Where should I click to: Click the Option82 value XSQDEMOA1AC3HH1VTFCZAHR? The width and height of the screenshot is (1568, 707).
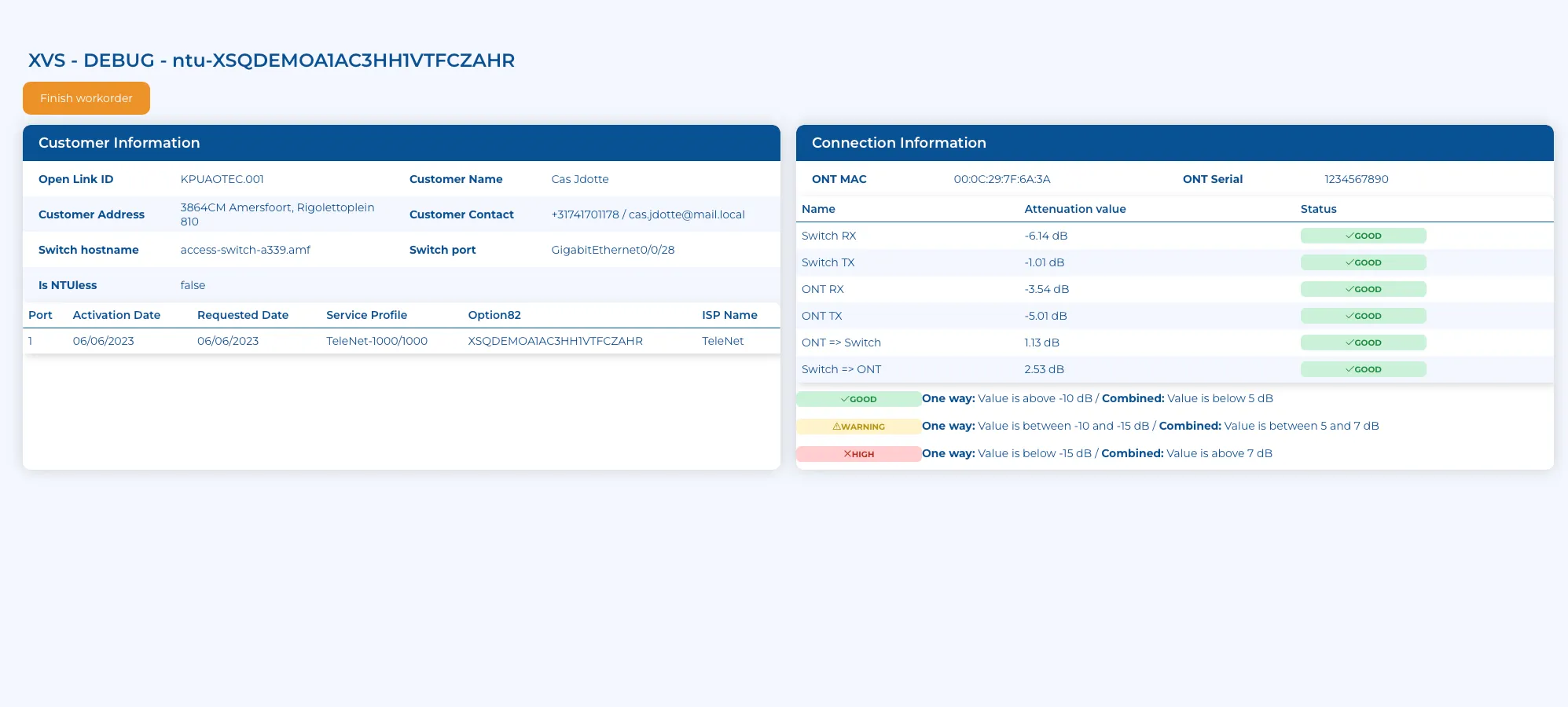[x=555, y=341]
